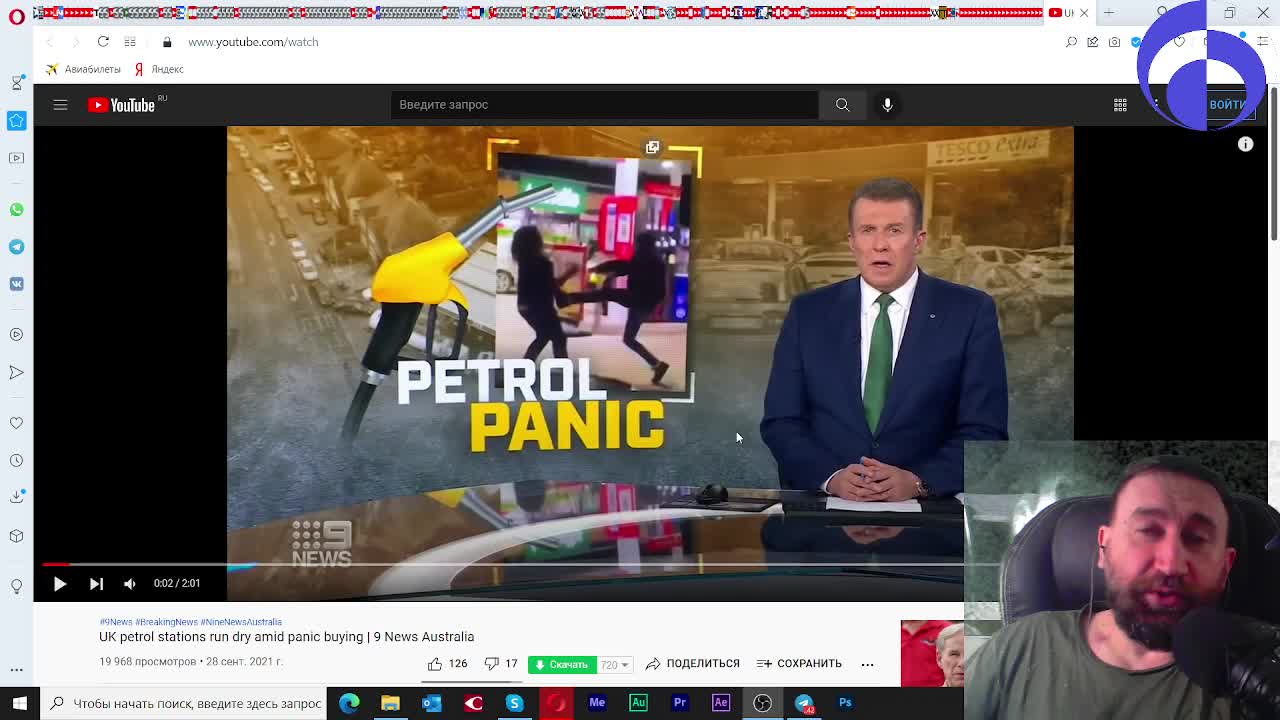1280x720 pixels.
Task: Open OBS Studio from the taskbar
Action: click(x=762, y=703)
